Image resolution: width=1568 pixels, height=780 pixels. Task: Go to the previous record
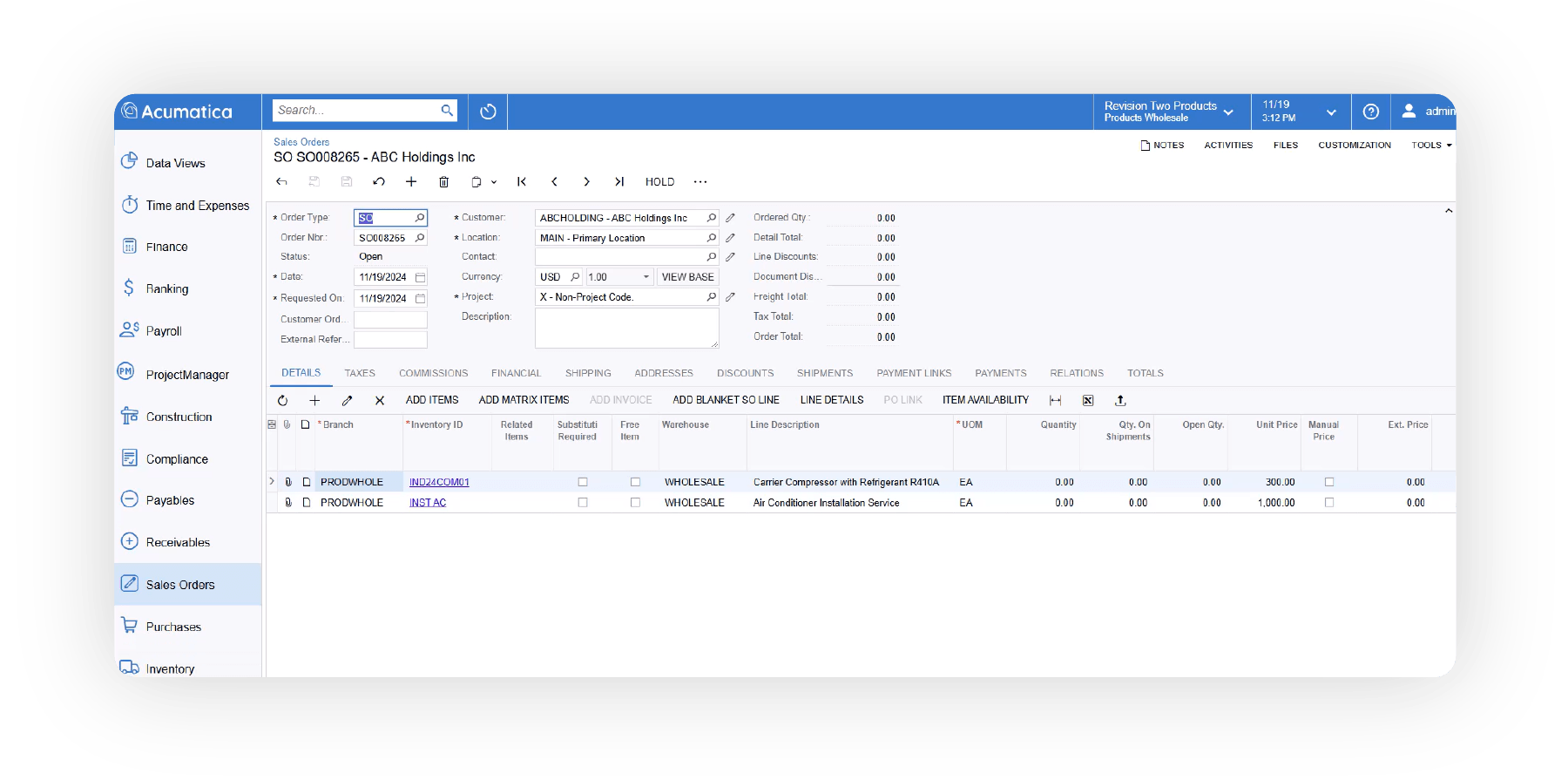click(x=554, y=182)
